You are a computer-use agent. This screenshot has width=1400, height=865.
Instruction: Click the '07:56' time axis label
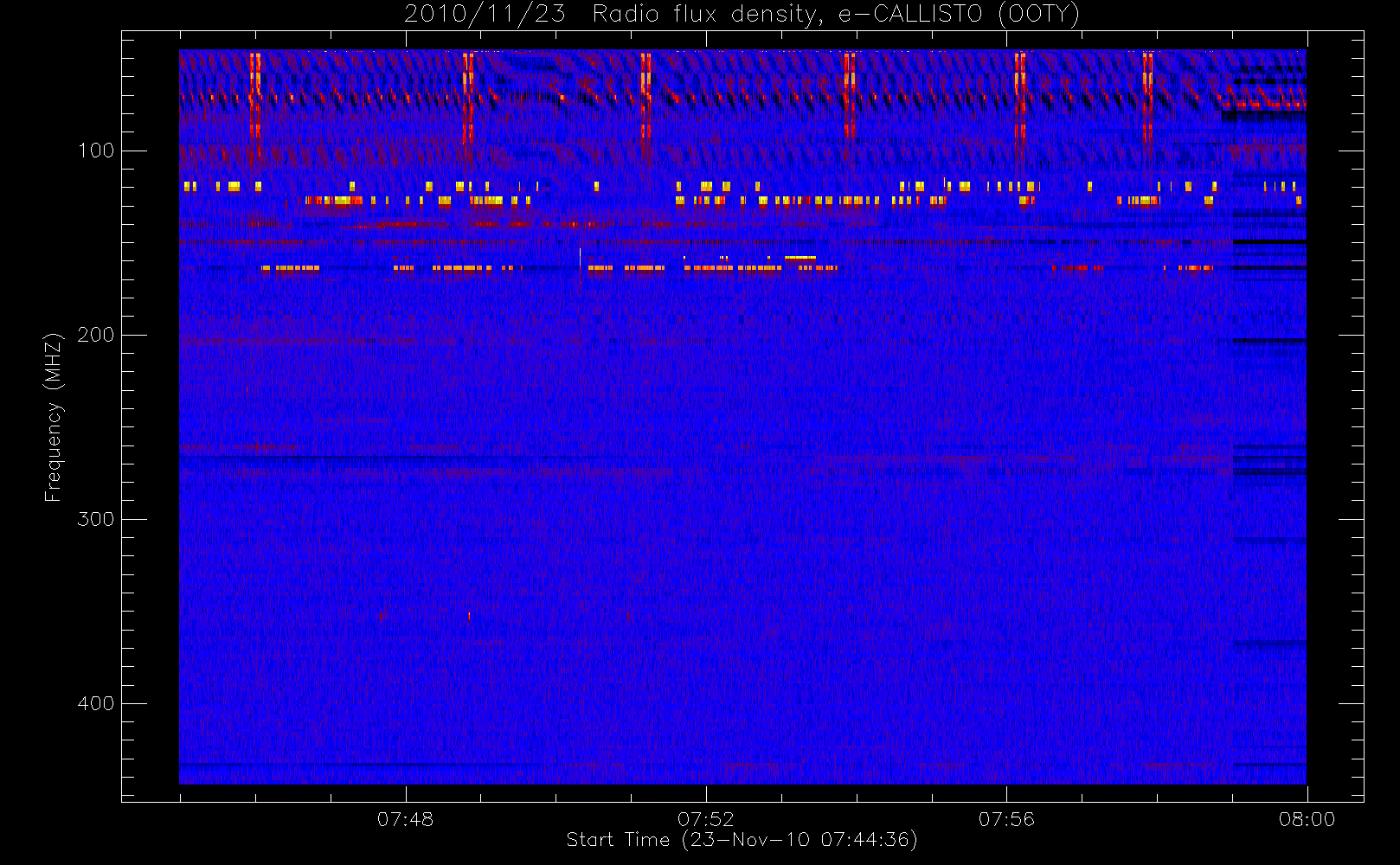pos(1006,819)
